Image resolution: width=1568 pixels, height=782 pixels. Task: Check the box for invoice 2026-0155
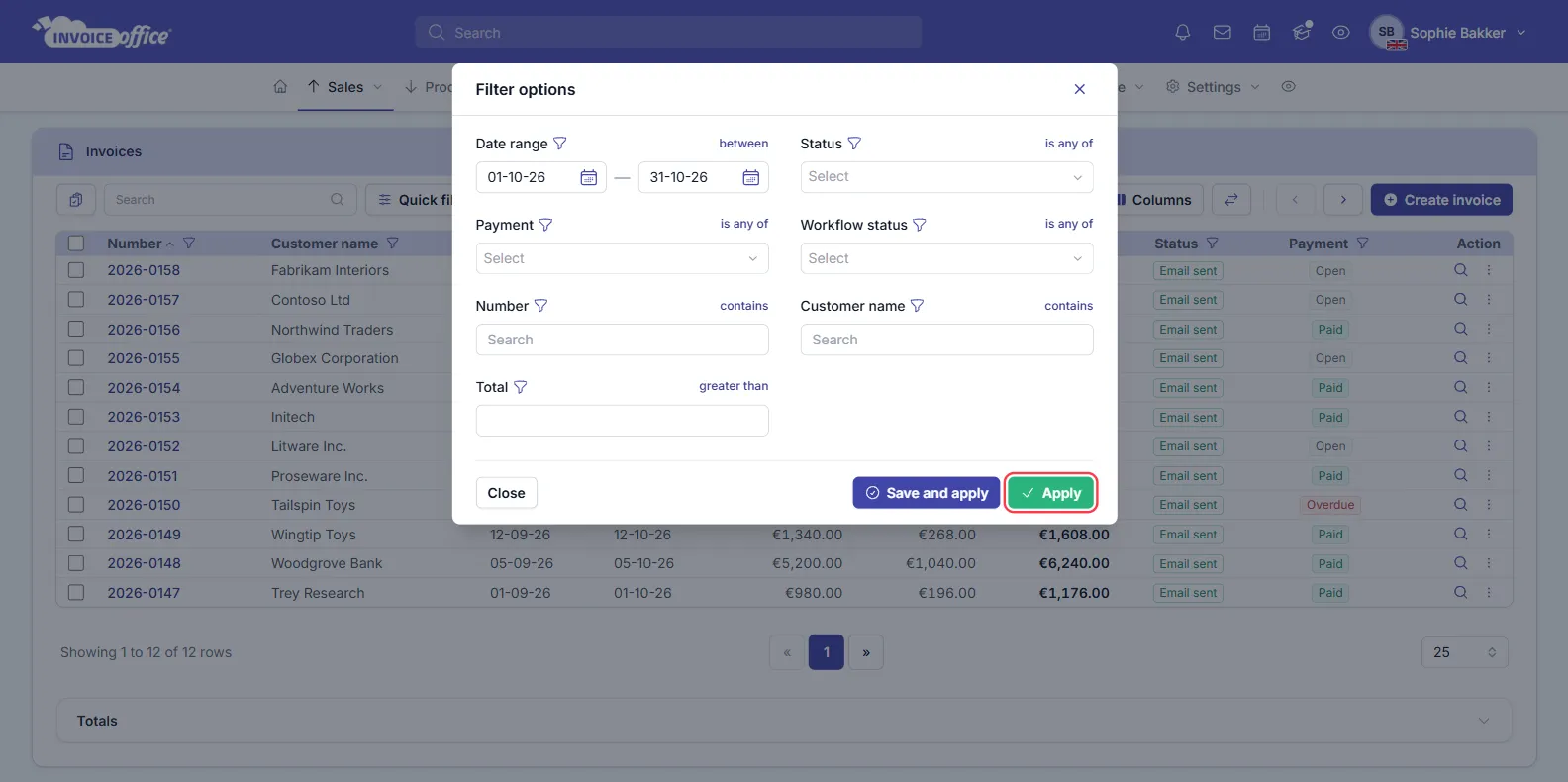(76, 358)
